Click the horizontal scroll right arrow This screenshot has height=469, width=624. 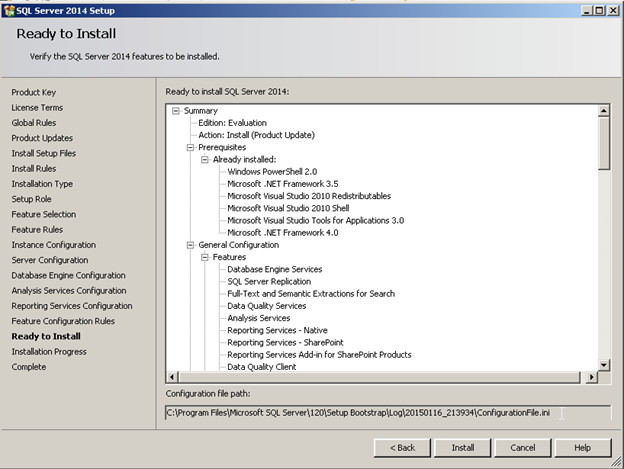pyautogui.click(x=591, y=377)
